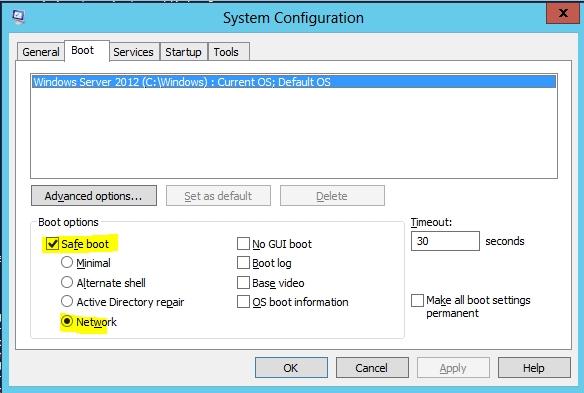Open Help for System Configuration
This screenshot has width=584, height=393.
[x=534, y=368]
